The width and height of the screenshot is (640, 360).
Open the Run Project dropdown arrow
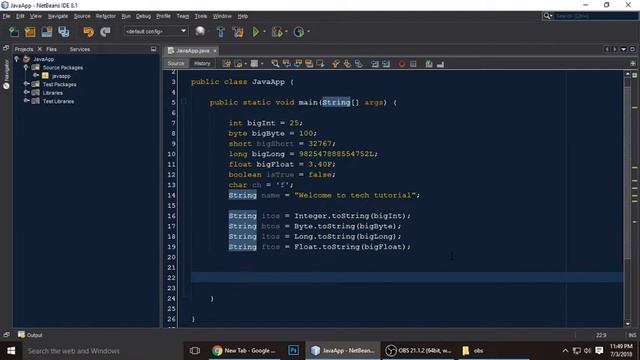coord(264,32)
